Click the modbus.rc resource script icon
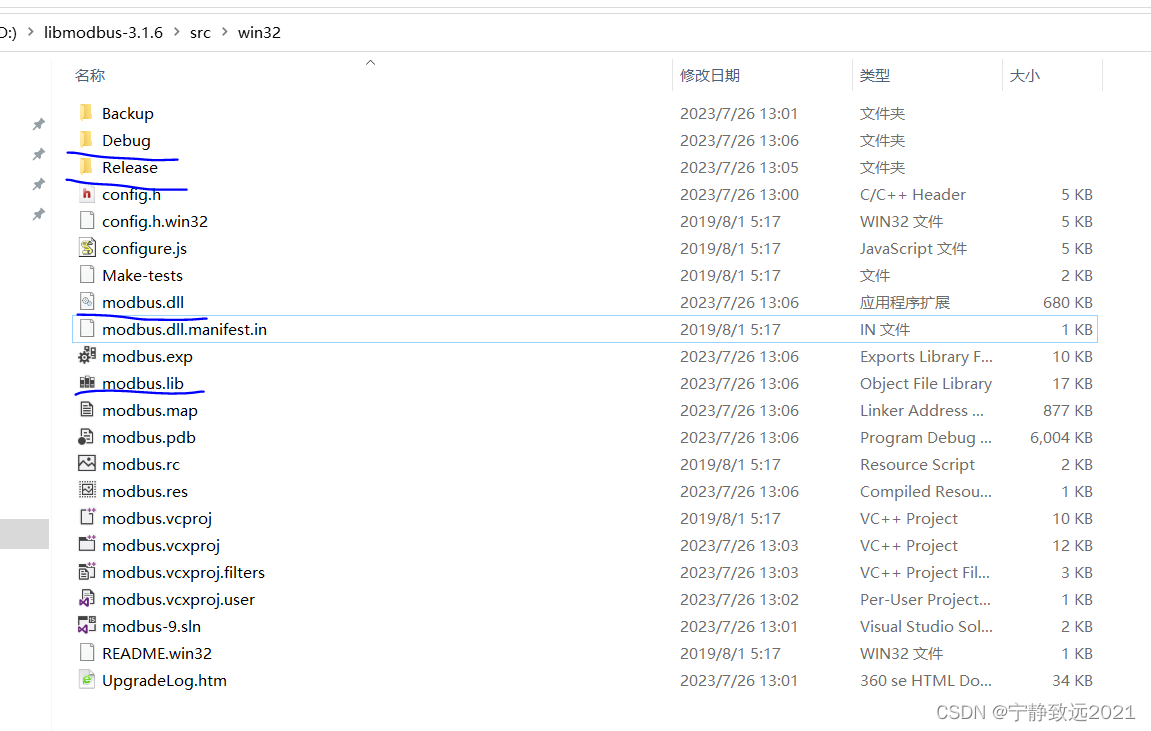Viewport: 1151px width, 731px height. [x=86, y=463]
